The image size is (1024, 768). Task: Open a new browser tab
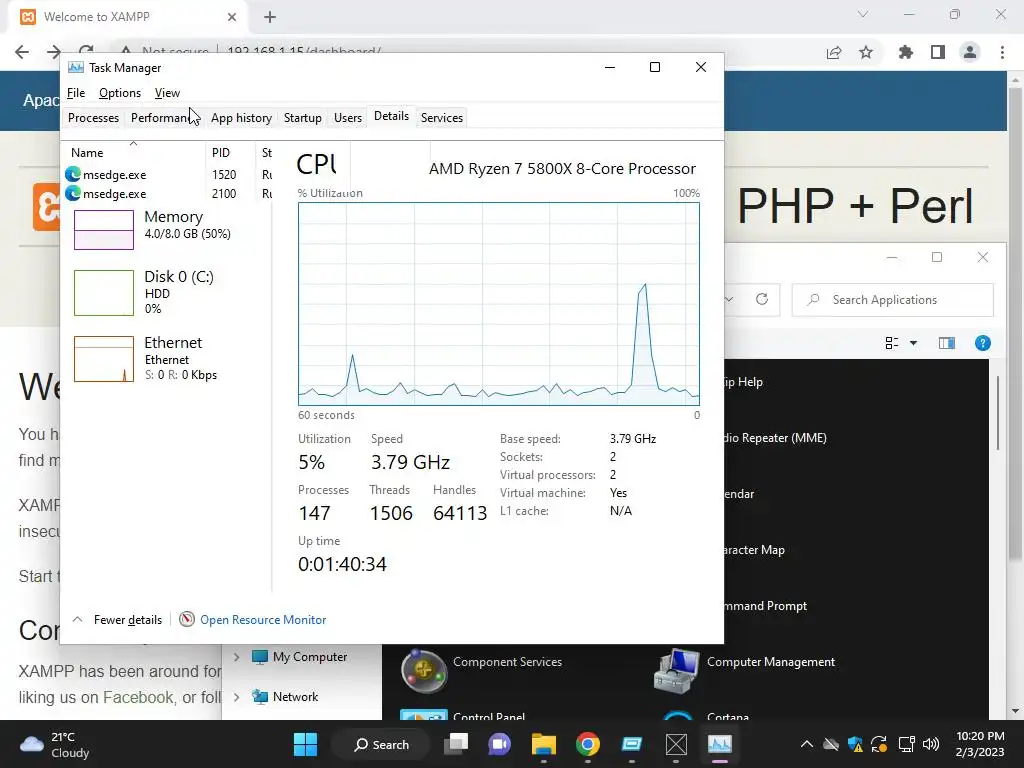(270, 17)
